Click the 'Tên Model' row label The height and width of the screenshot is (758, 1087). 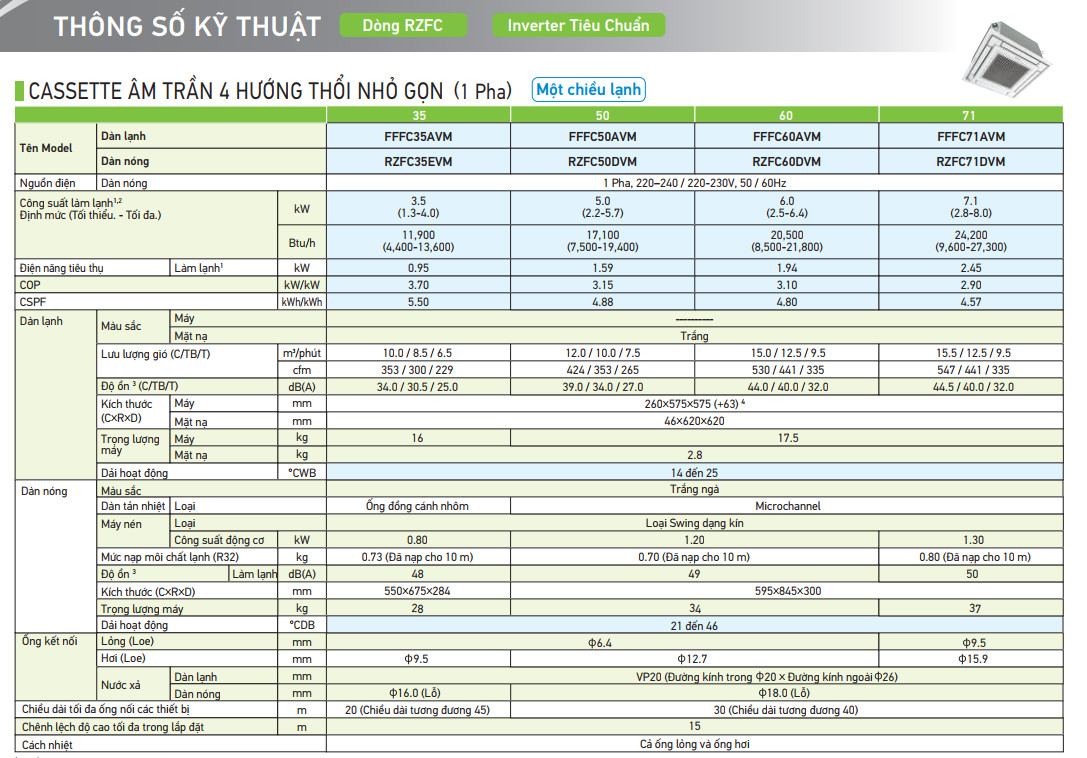(46, 148)
